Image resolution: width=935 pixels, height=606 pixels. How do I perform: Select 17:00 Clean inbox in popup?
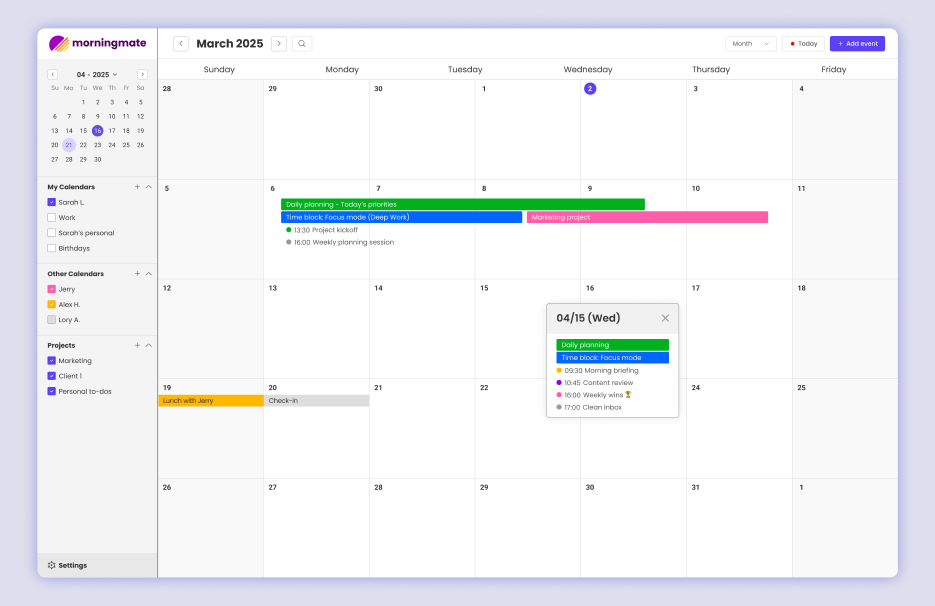tap(589, 407)
